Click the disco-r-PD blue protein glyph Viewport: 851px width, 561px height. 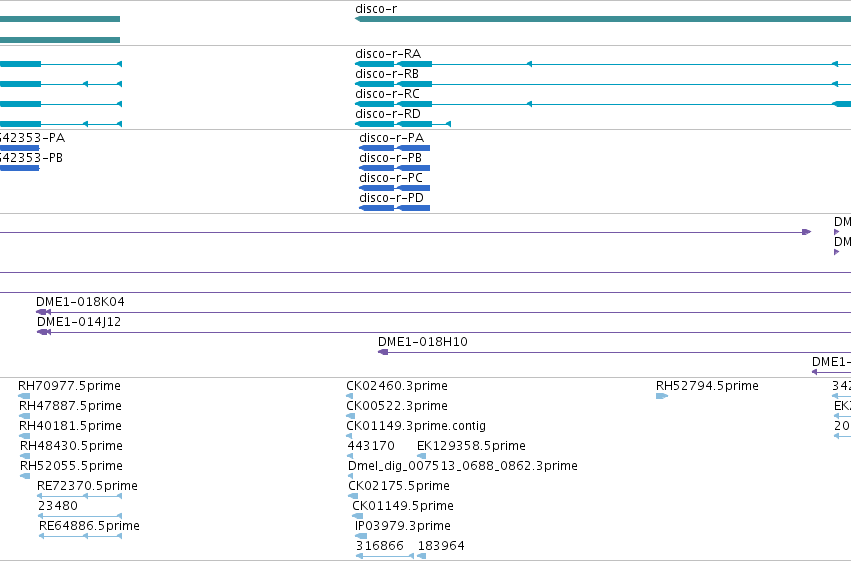pos(395,208)
